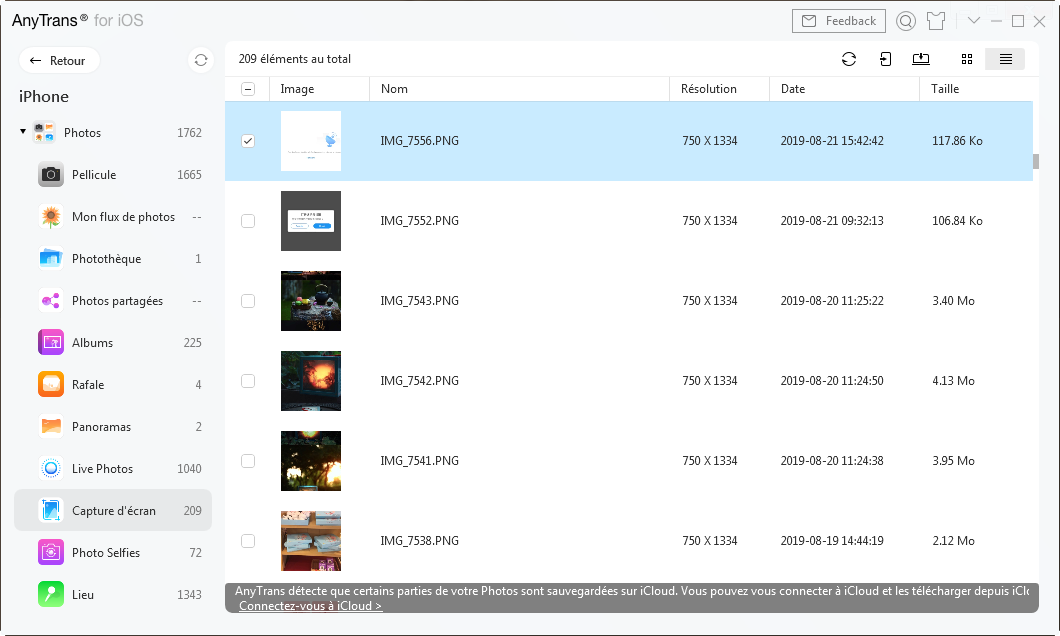Switch to grid thumbnail view
Image resolution: width=1060 pixels, height=636 pixels.
(x=967, y=59)
